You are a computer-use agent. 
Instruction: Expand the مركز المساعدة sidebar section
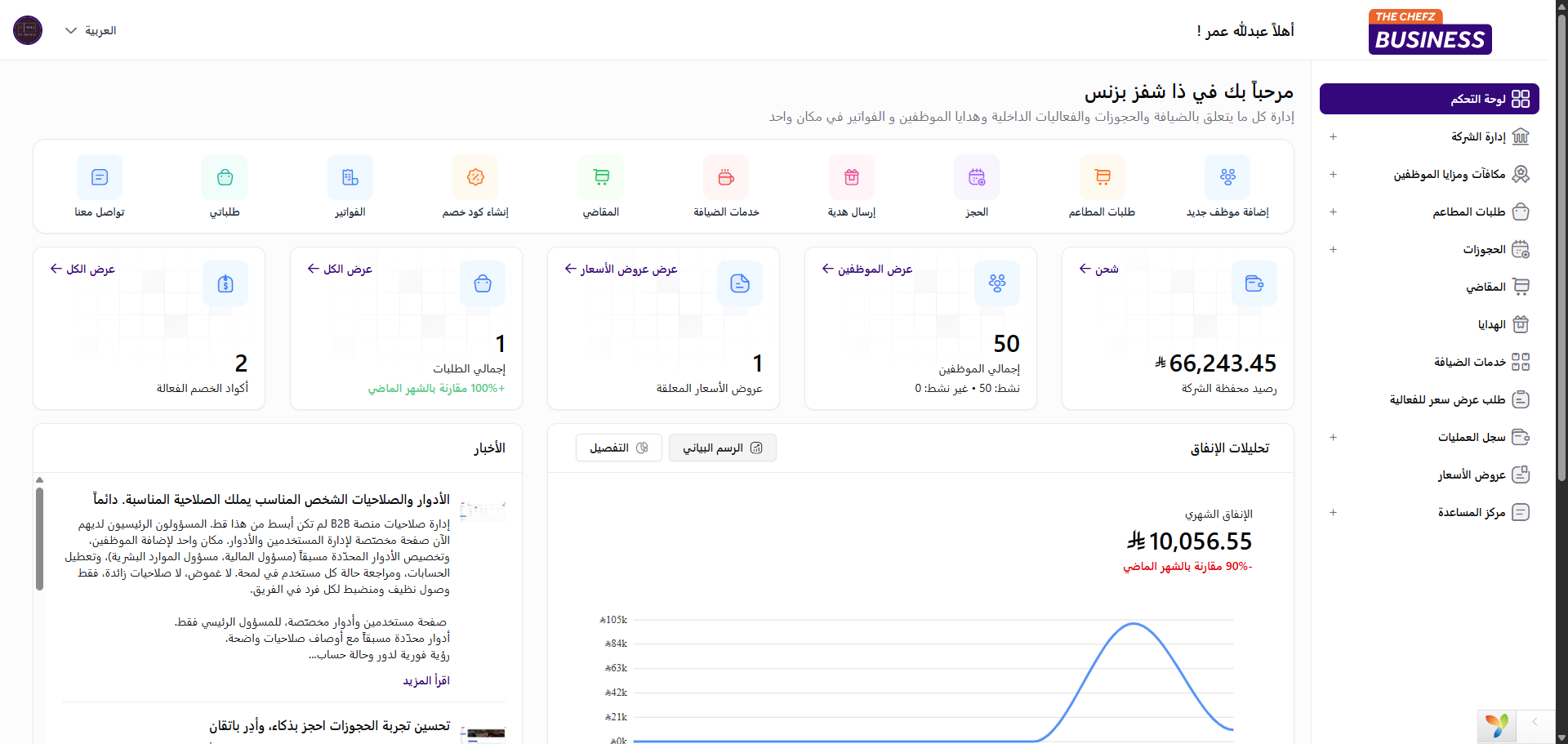point(1333,512)
